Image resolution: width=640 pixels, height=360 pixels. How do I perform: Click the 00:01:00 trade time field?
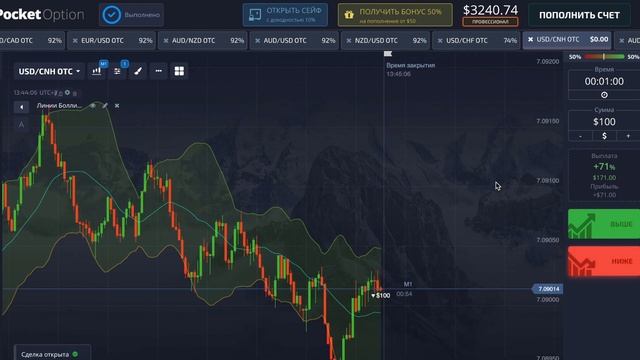pos(604,81)
